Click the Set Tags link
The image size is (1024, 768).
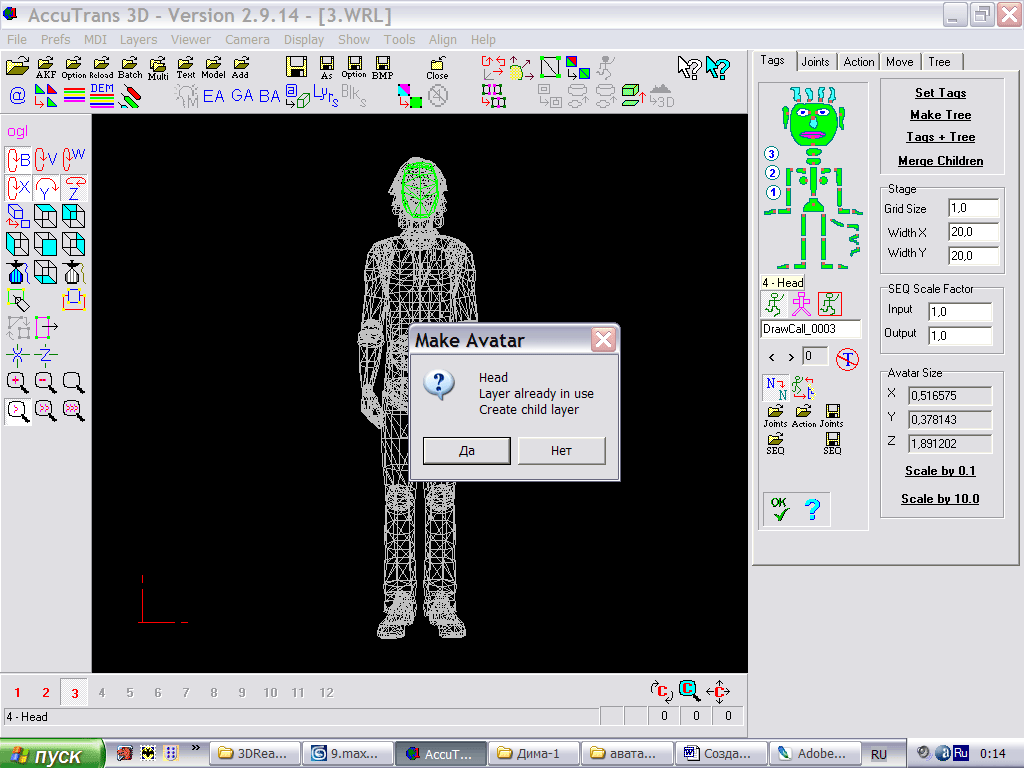(x=940, y=93)
